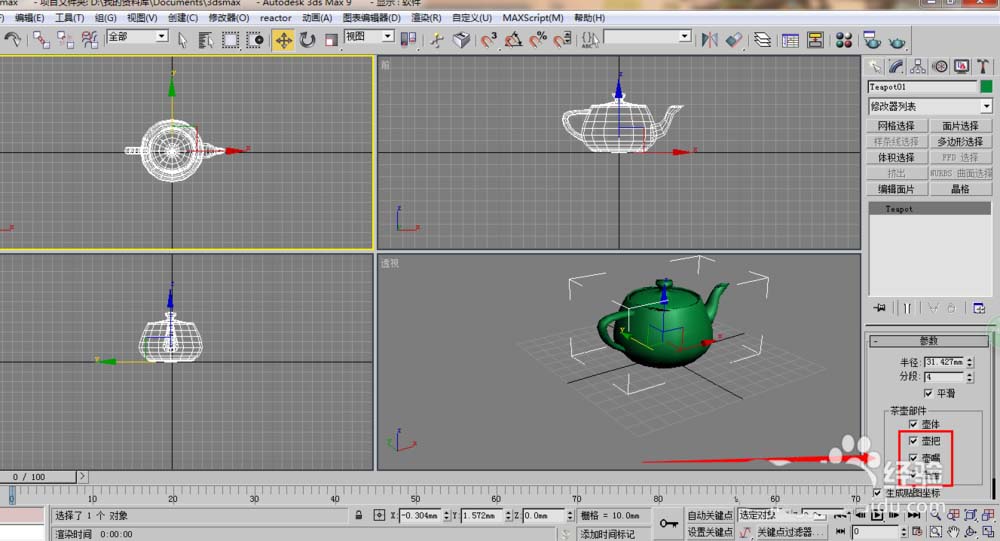The height and width of the screenshot is (541, 1000).
Task: Open the 修改器(O) menu
Action: pos(228,18)
